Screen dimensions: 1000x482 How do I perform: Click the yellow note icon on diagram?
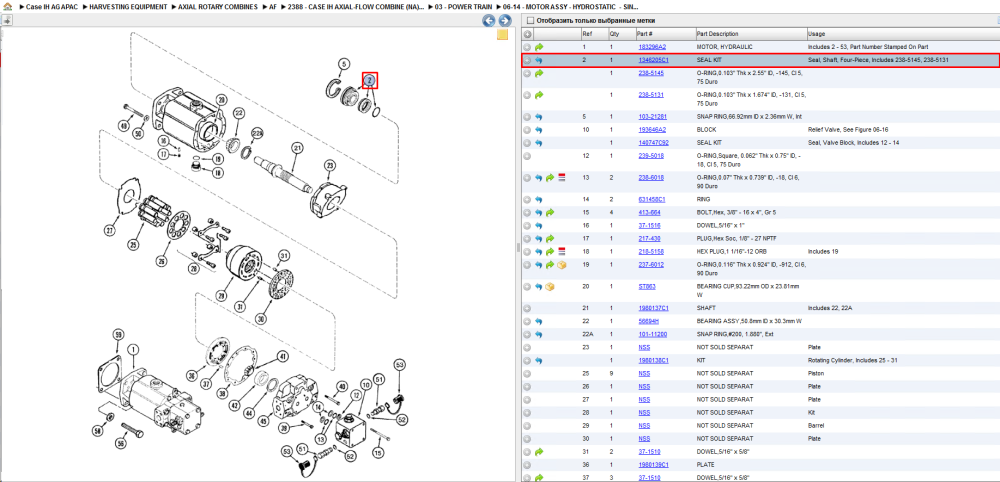click(503, 34)
